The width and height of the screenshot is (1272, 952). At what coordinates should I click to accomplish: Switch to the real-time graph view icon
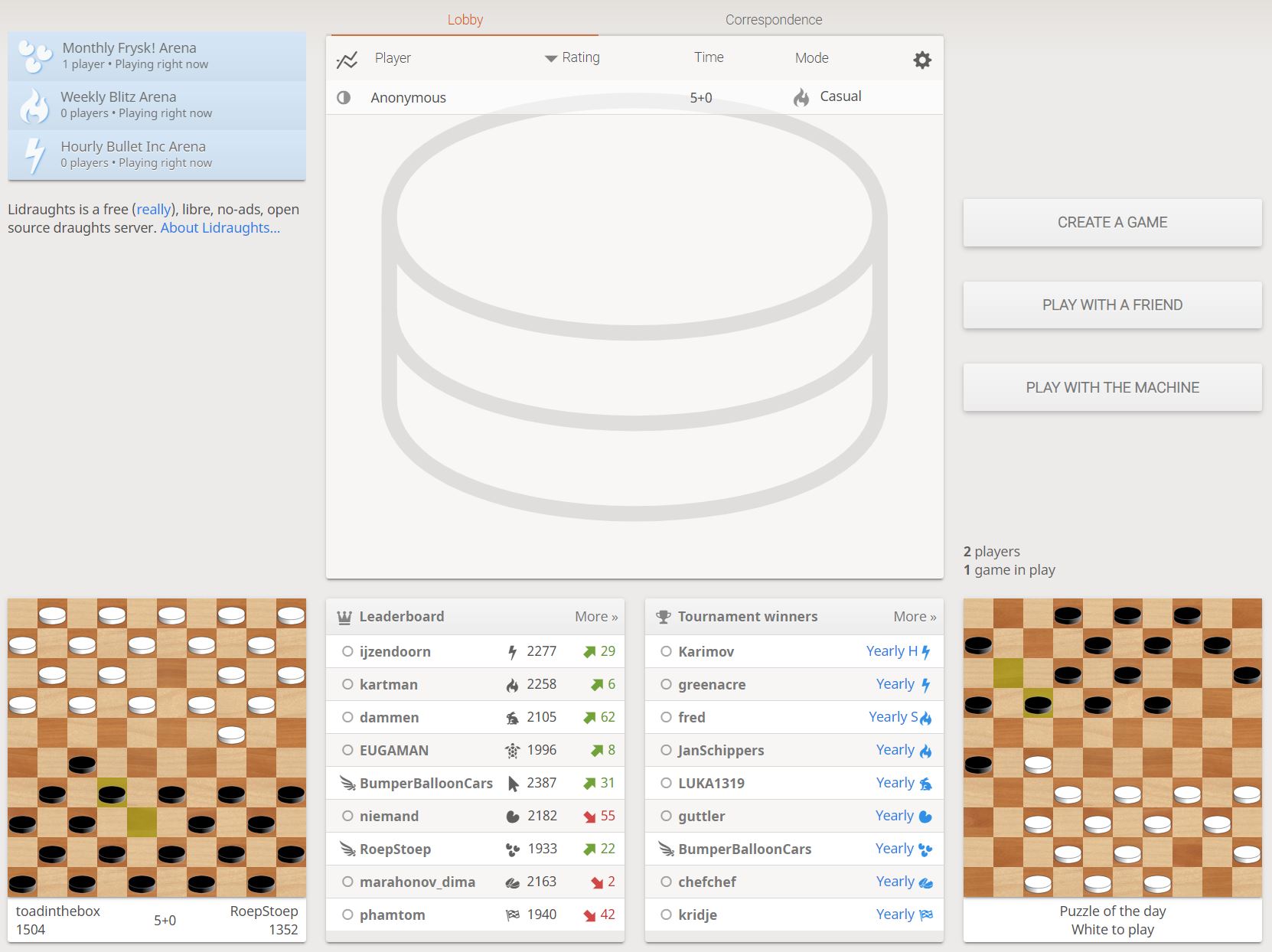(347, 60)
